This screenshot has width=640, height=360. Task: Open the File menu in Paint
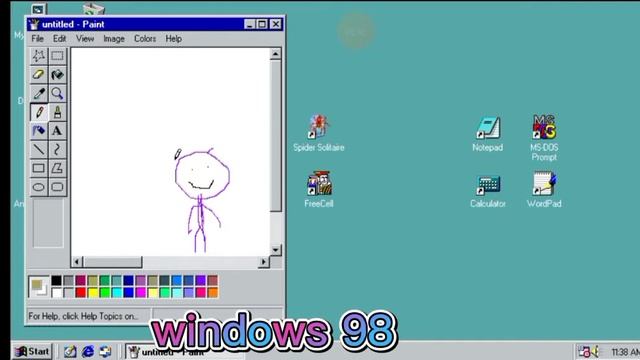(37, 39)
